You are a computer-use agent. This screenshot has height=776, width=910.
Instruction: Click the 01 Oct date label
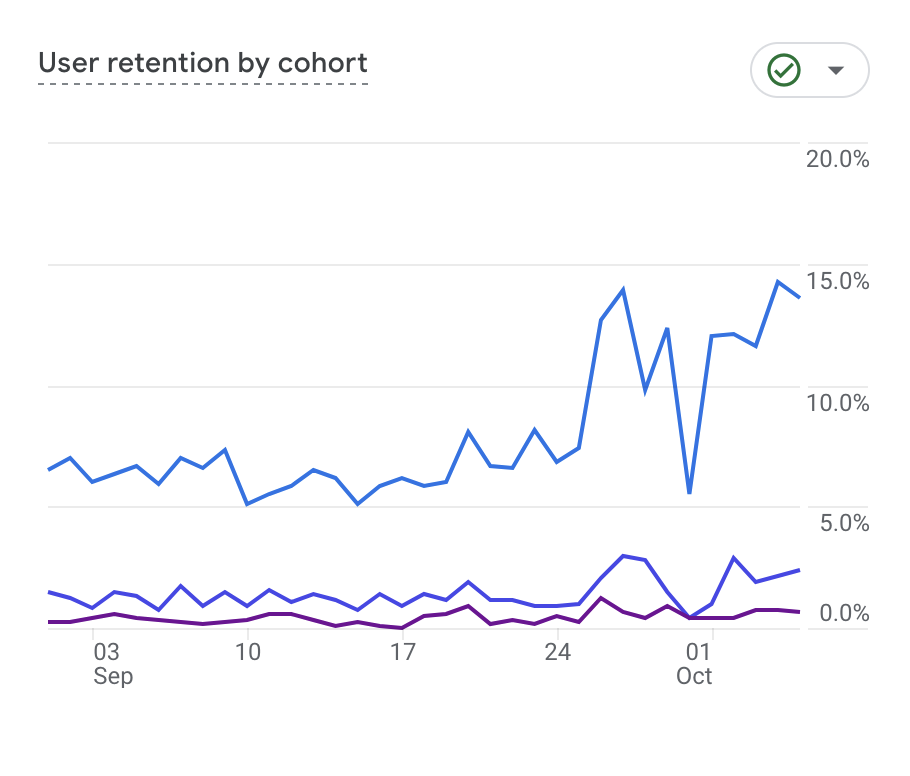coord(695,664)
